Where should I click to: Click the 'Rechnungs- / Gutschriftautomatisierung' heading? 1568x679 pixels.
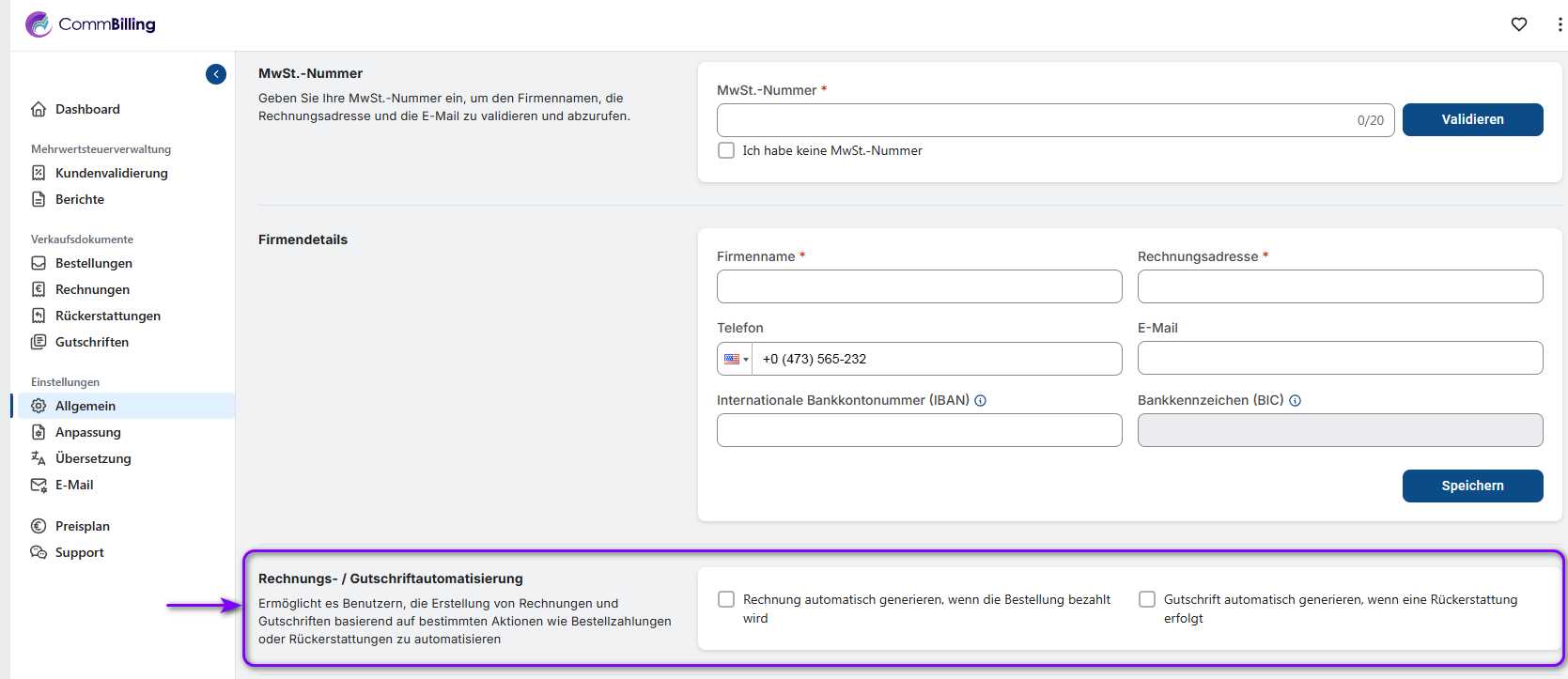click(x=391, y=579)
